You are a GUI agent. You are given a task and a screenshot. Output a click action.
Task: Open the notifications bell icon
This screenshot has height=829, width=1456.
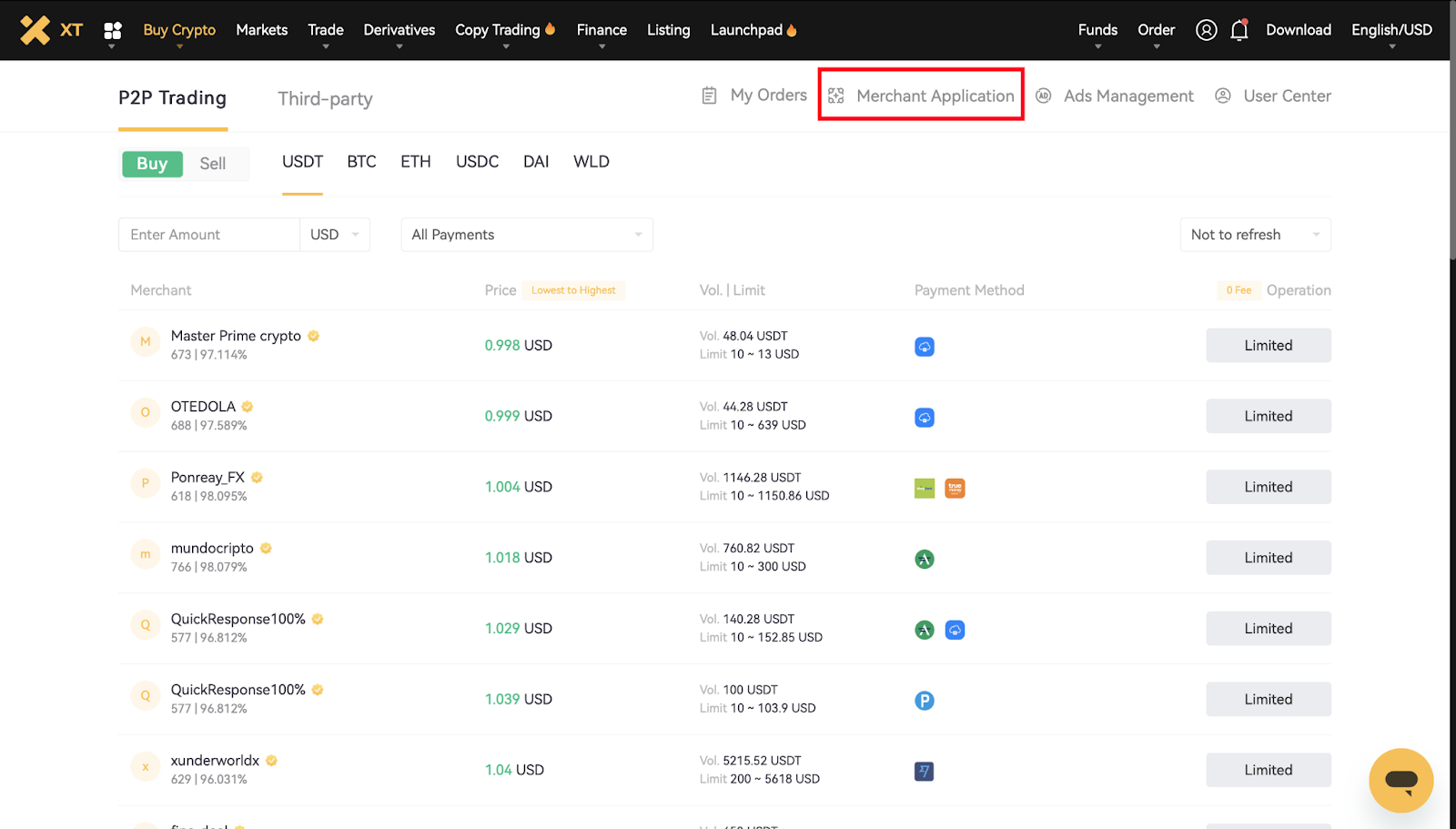[x=1239, y=30]
